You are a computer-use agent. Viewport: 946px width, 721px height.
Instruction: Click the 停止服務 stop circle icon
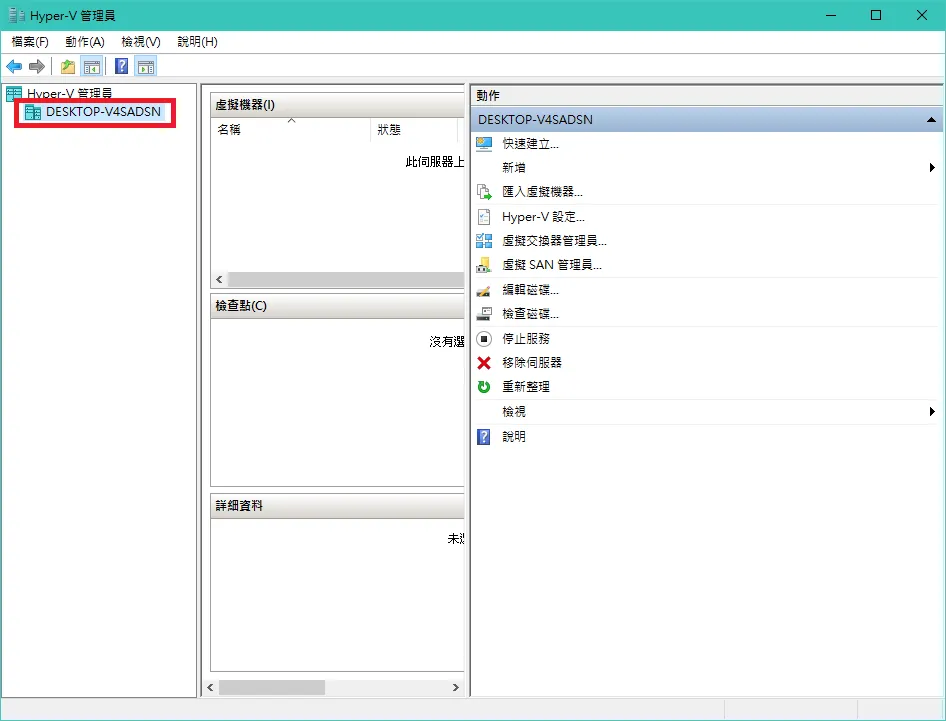pyautogui.click(x=484, y=338)
